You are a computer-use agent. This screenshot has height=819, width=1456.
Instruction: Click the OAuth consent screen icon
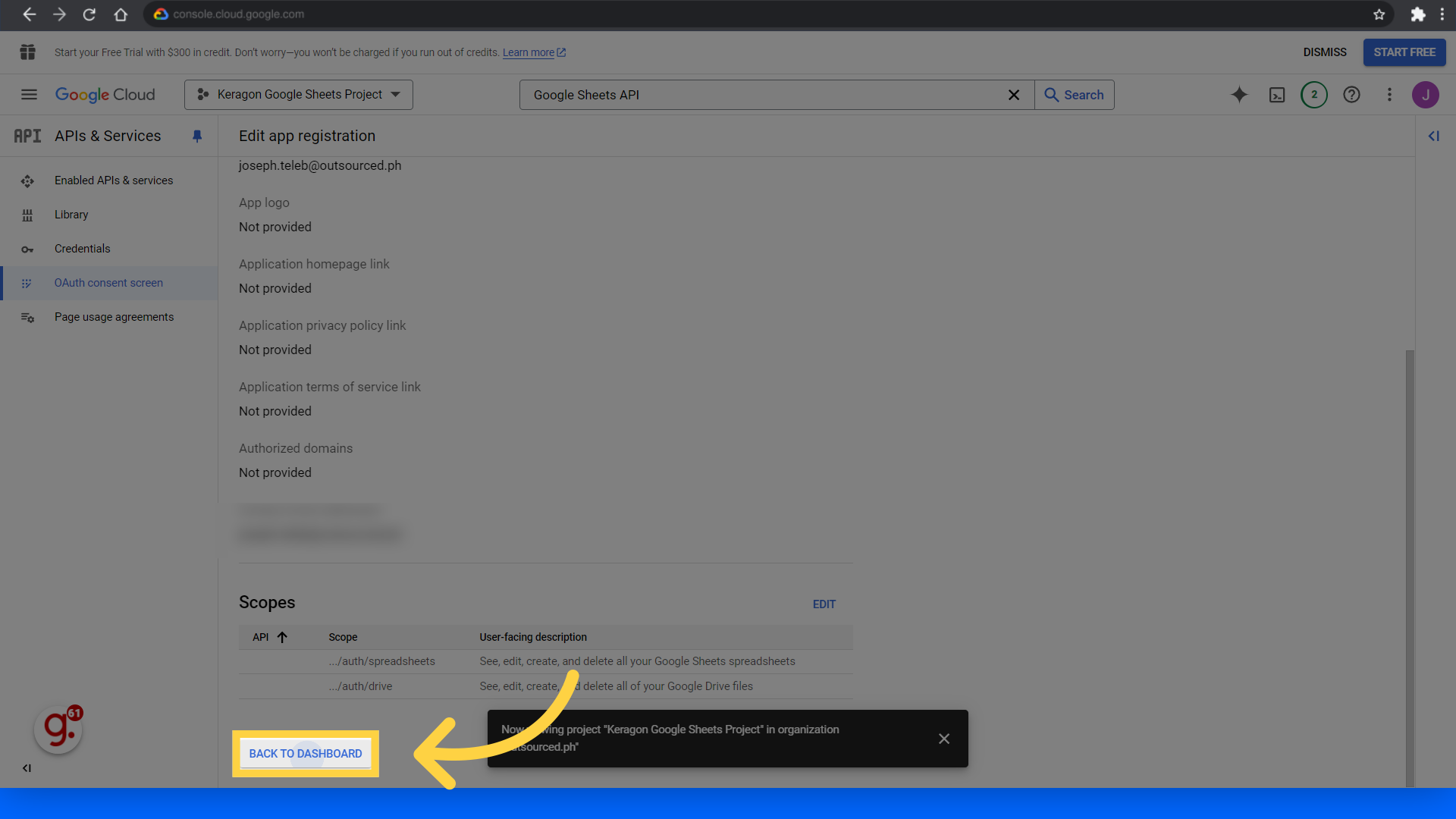click(27, 284)
